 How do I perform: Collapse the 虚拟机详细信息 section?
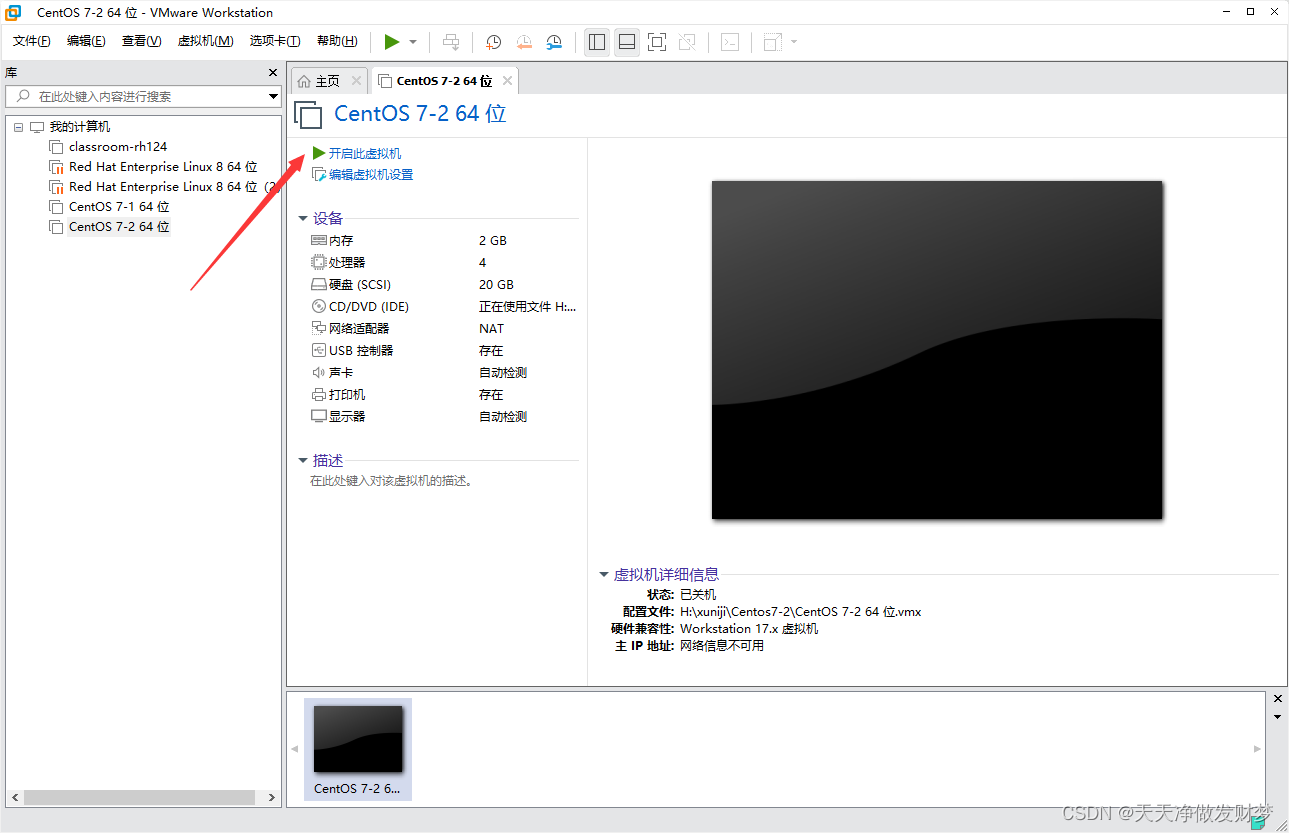[603, 574]
